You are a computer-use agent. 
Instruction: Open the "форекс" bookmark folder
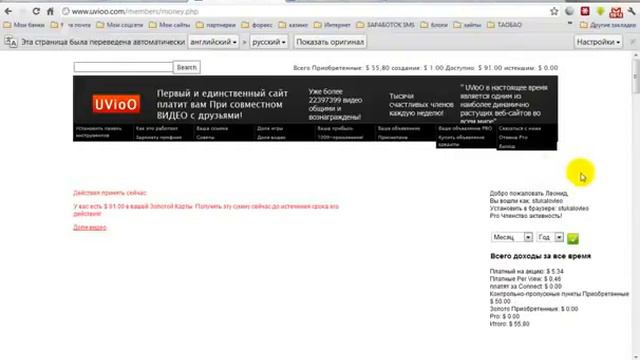pos(257,25)
